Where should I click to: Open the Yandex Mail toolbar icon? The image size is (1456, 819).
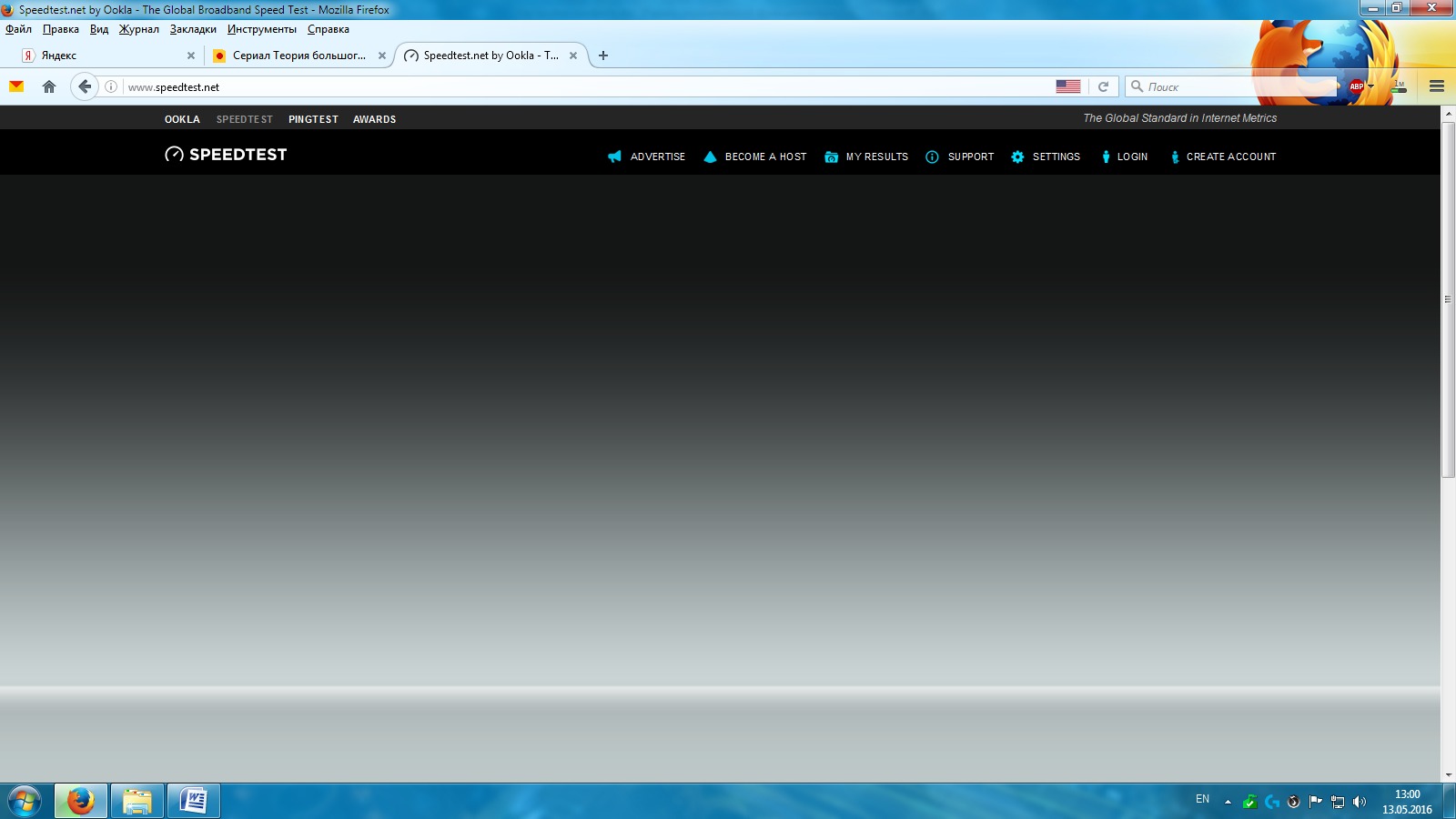(x=16, y=86)
